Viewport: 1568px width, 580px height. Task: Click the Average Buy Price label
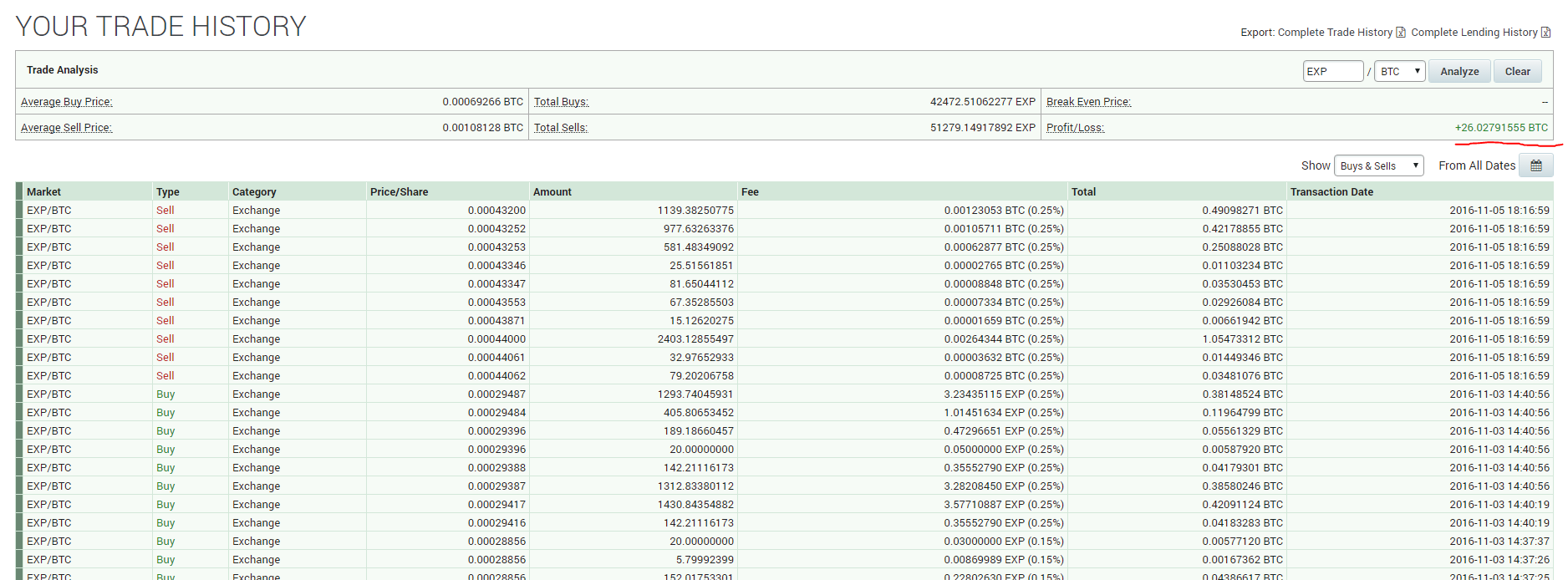67,102
